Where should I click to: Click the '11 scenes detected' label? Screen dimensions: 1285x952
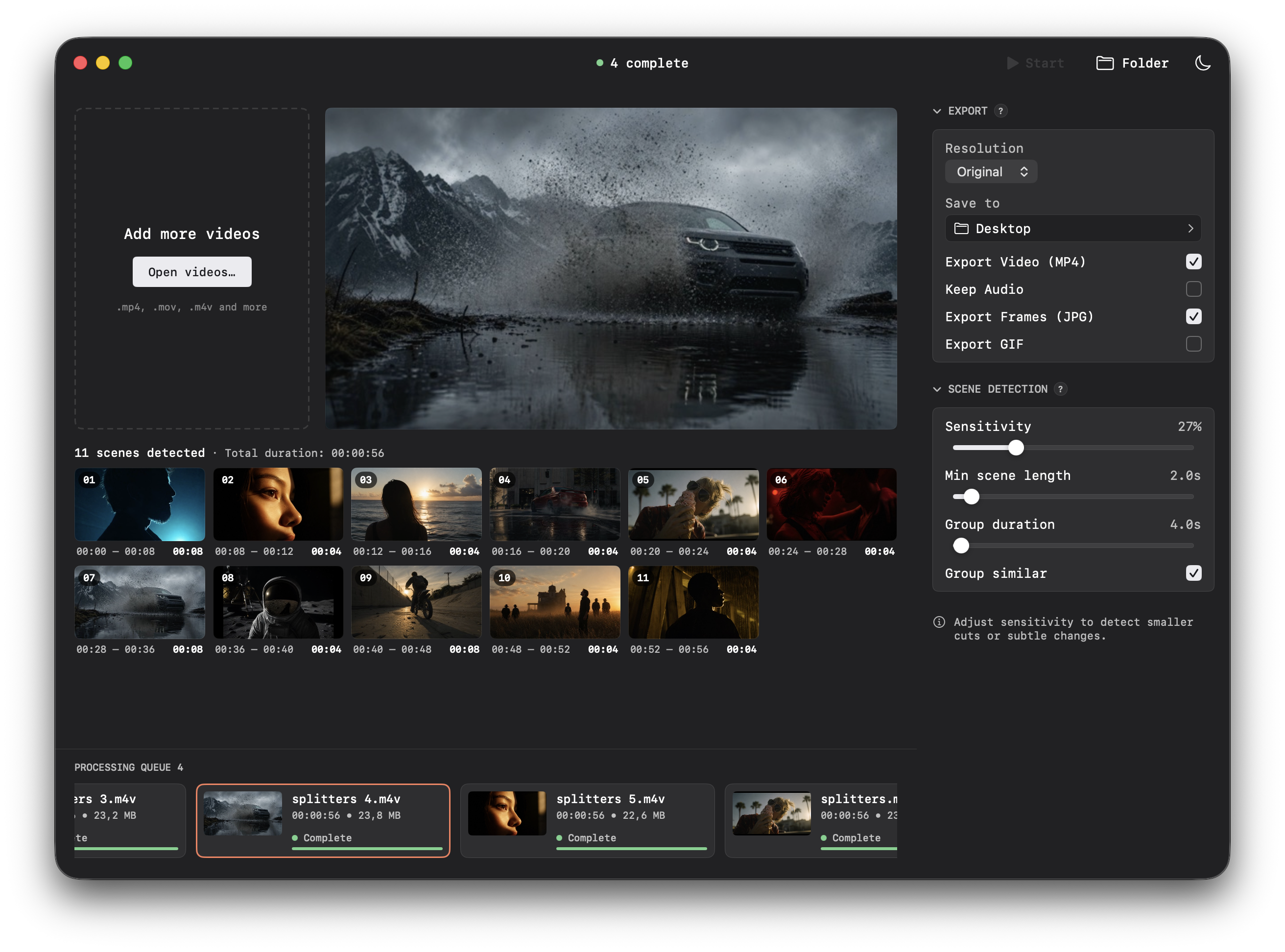click(140, 453)
